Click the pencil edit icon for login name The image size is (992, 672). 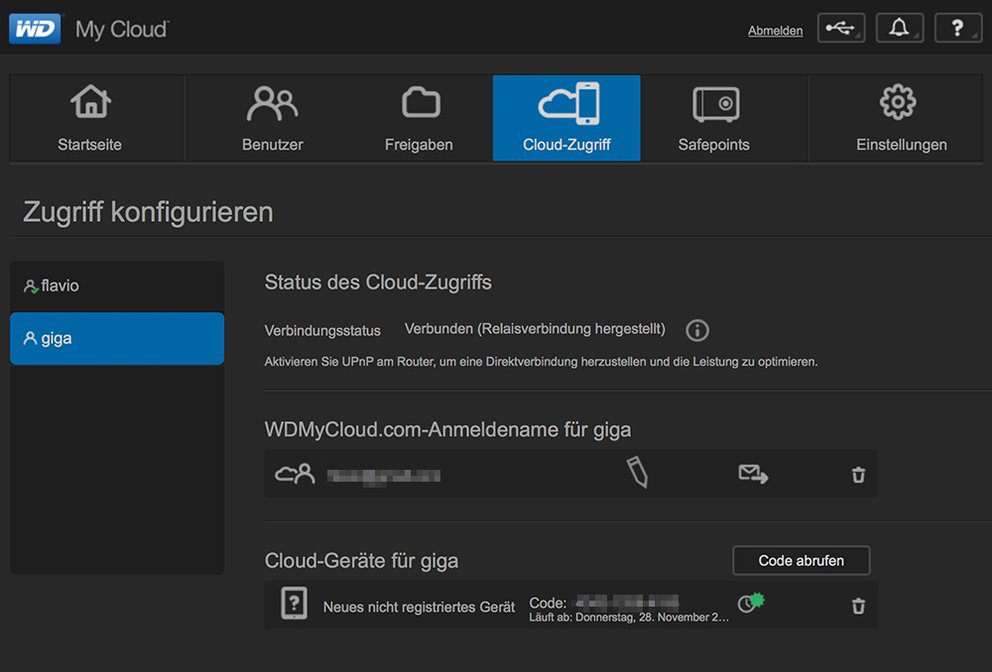[638, 473]
